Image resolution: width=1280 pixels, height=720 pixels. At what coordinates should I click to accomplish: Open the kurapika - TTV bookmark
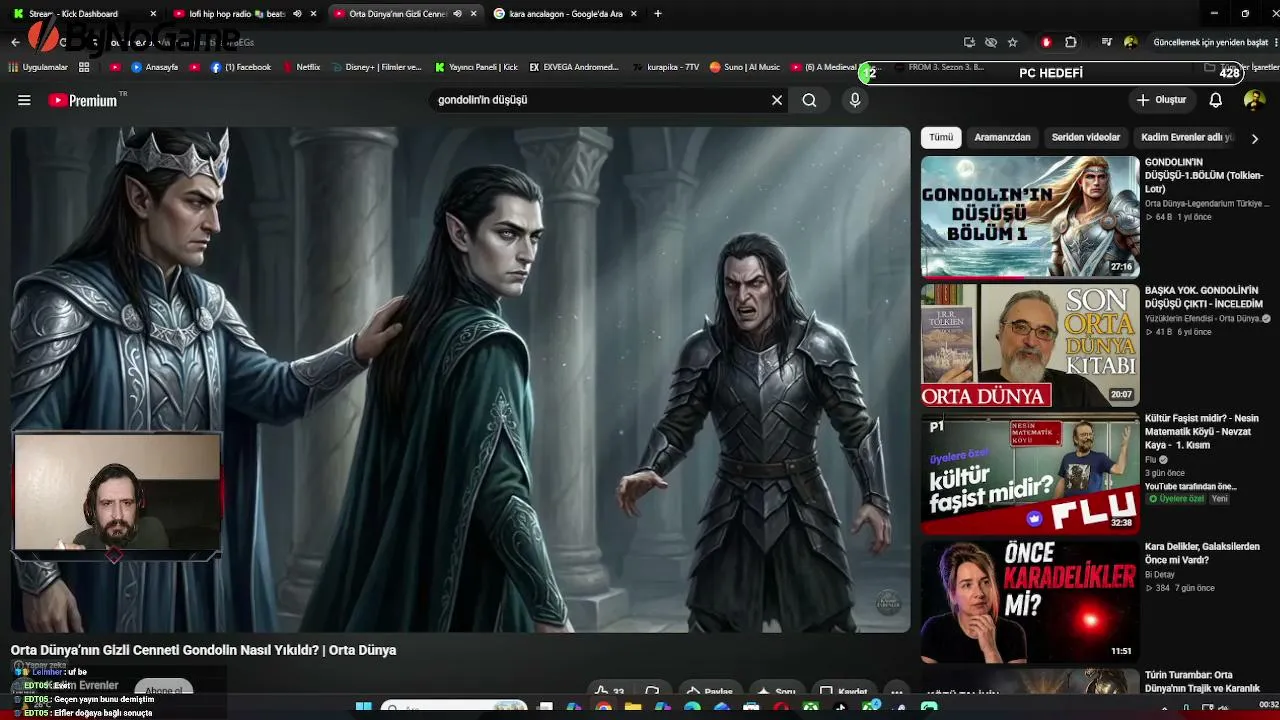pyautogui.click(x=666, y=67)
